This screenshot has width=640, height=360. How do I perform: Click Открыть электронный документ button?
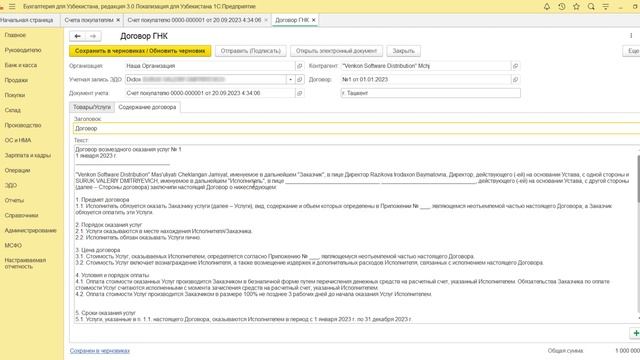tap(336, 51)
